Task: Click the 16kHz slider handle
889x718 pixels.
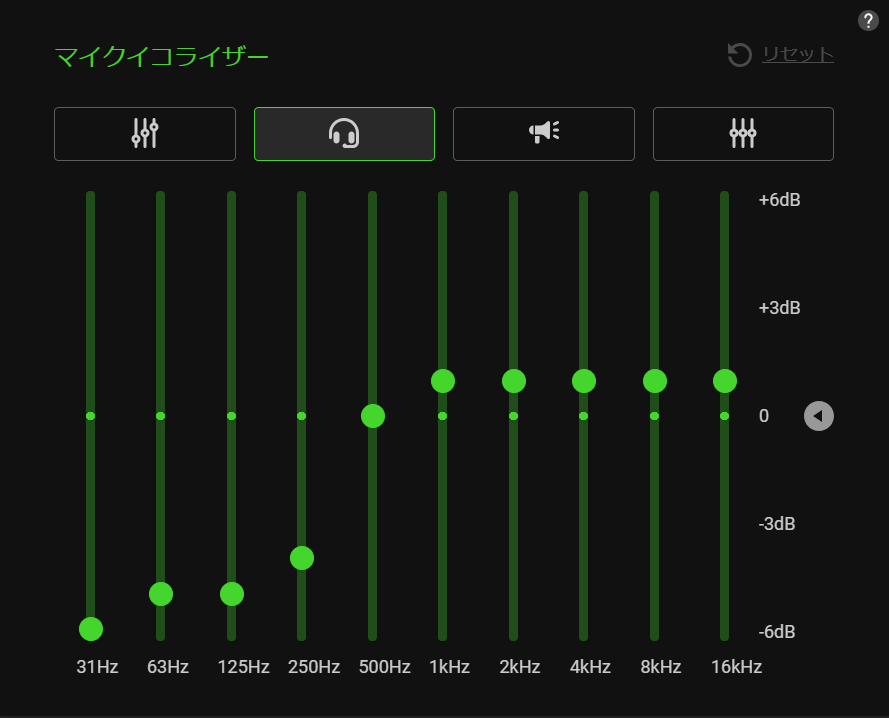Action: pyautogui.click(x=725, y=381)
